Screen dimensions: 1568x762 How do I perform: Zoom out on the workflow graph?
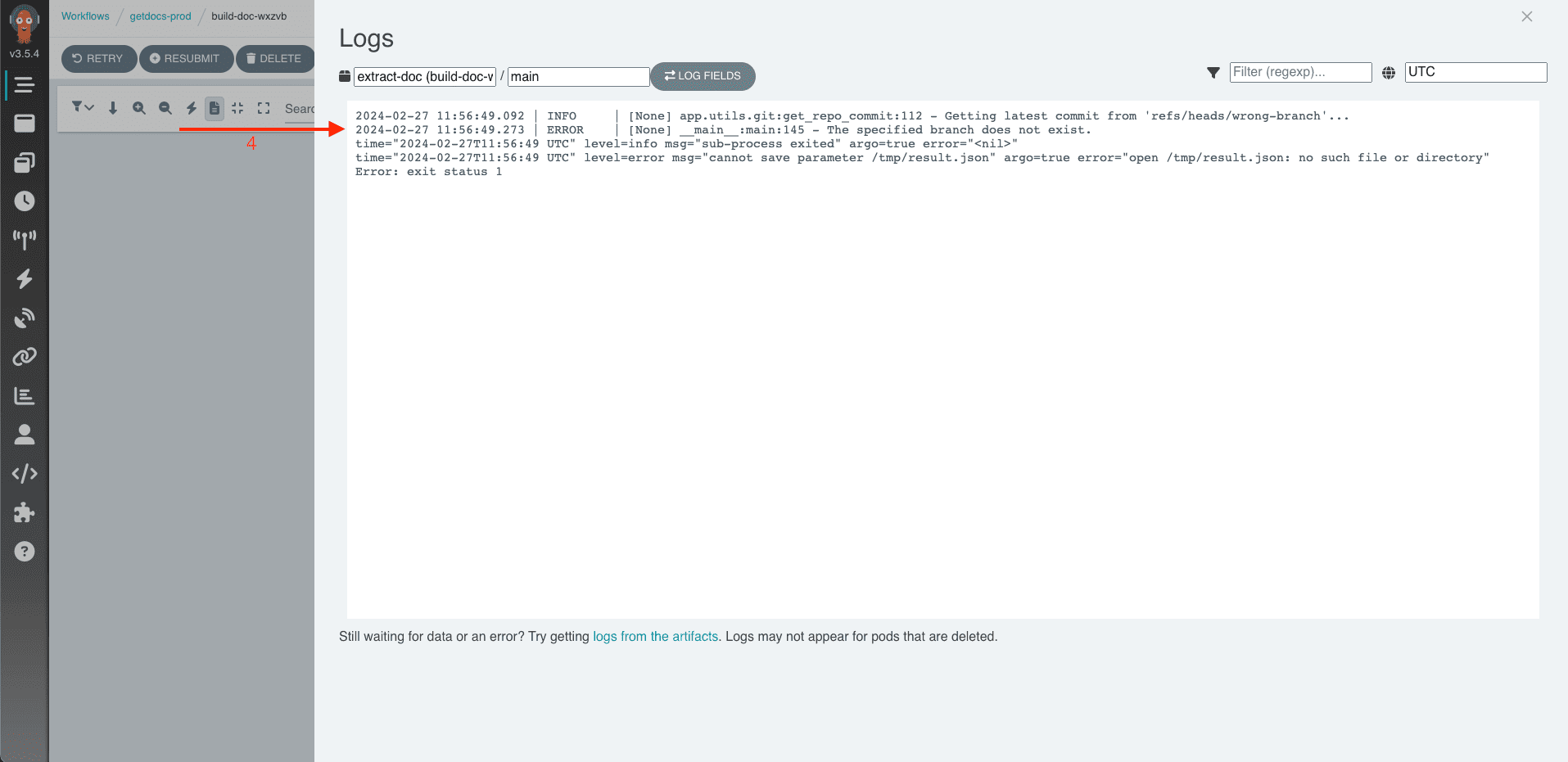pyautogui.click(x=165, y=108)
